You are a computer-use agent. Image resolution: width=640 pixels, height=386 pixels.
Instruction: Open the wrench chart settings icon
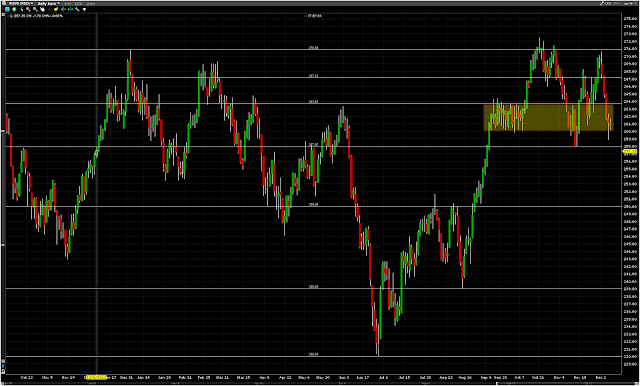pyautogui.click(x=77, y=9)
